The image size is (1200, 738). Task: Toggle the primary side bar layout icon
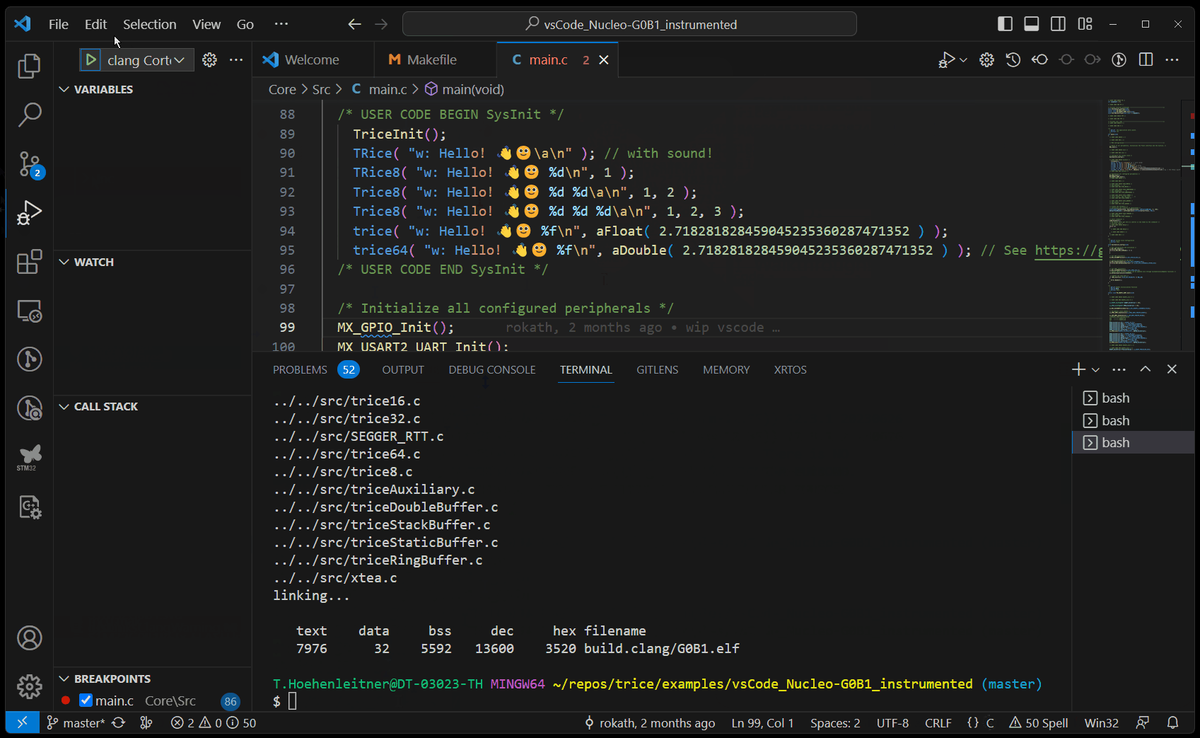1005,24
